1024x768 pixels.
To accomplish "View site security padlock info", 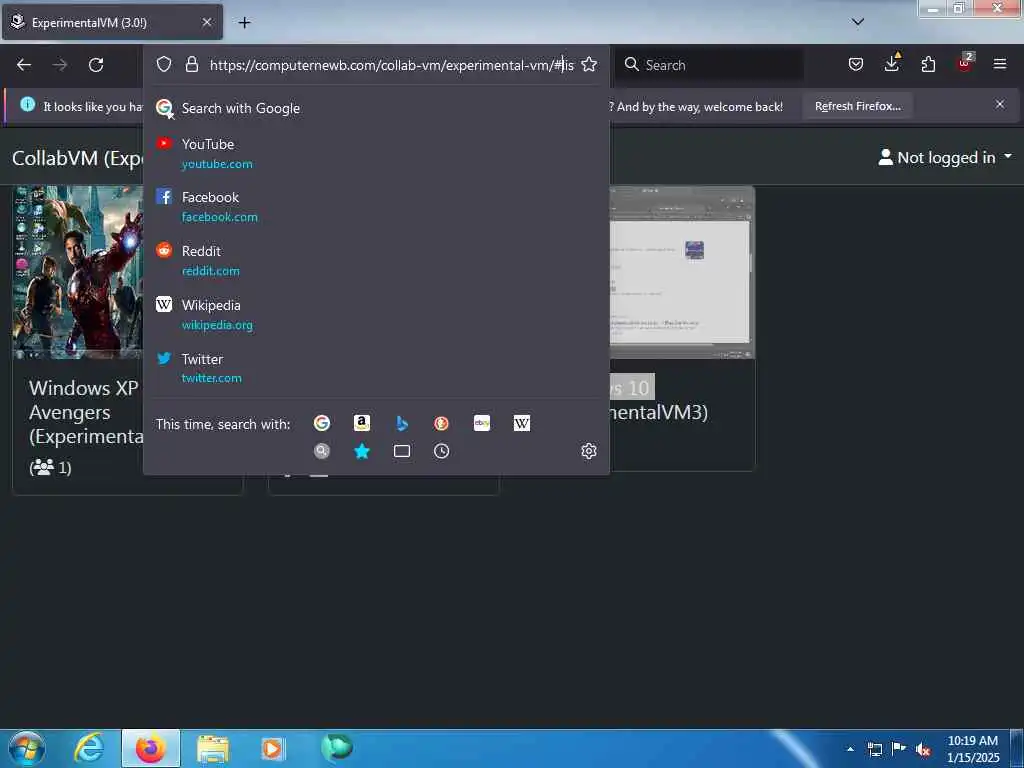I will click(x=191, y=64).
